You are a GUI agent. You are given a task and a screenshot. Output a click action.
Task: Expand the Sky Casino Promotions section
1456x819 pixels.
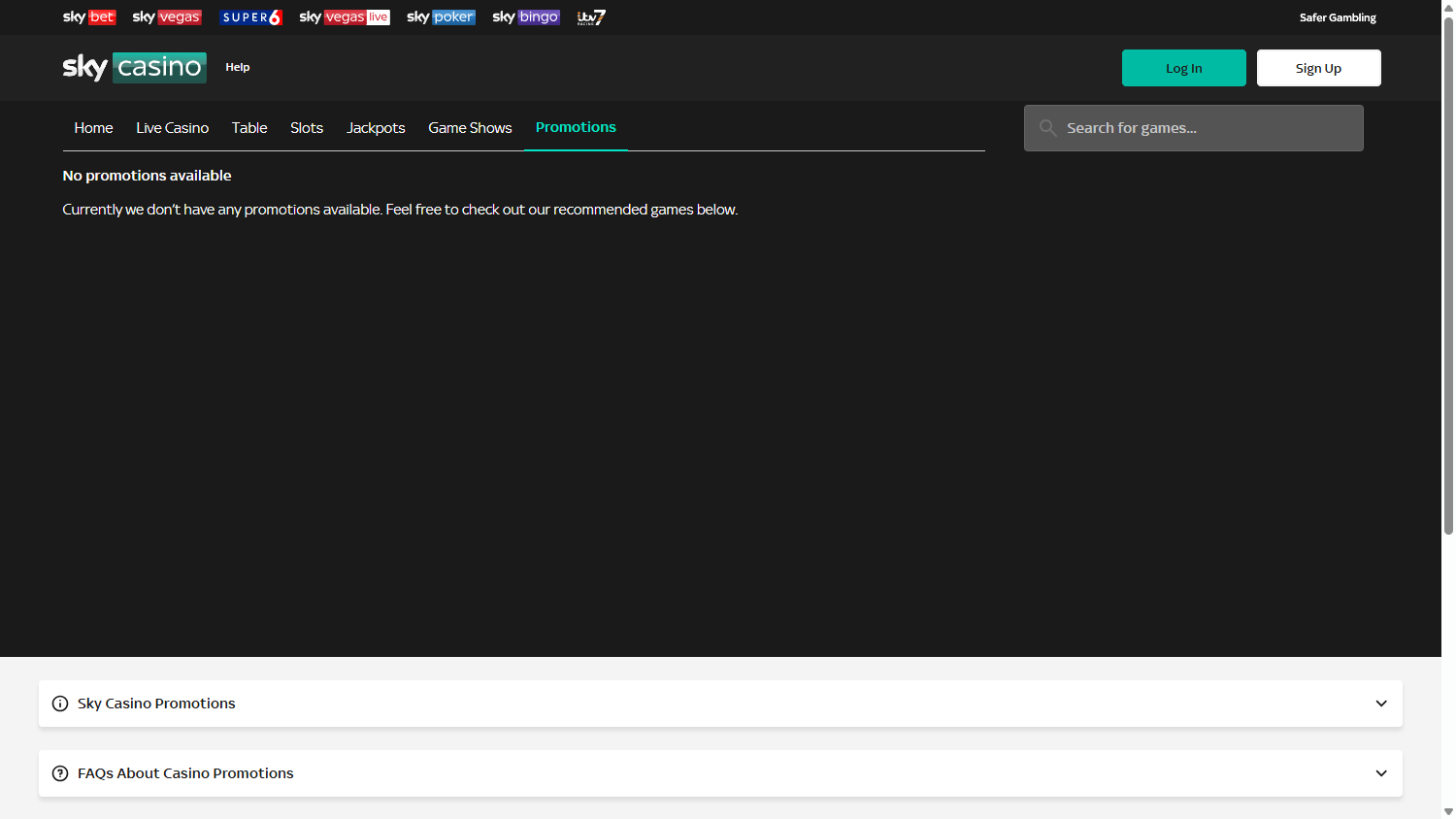pos(155,704)
